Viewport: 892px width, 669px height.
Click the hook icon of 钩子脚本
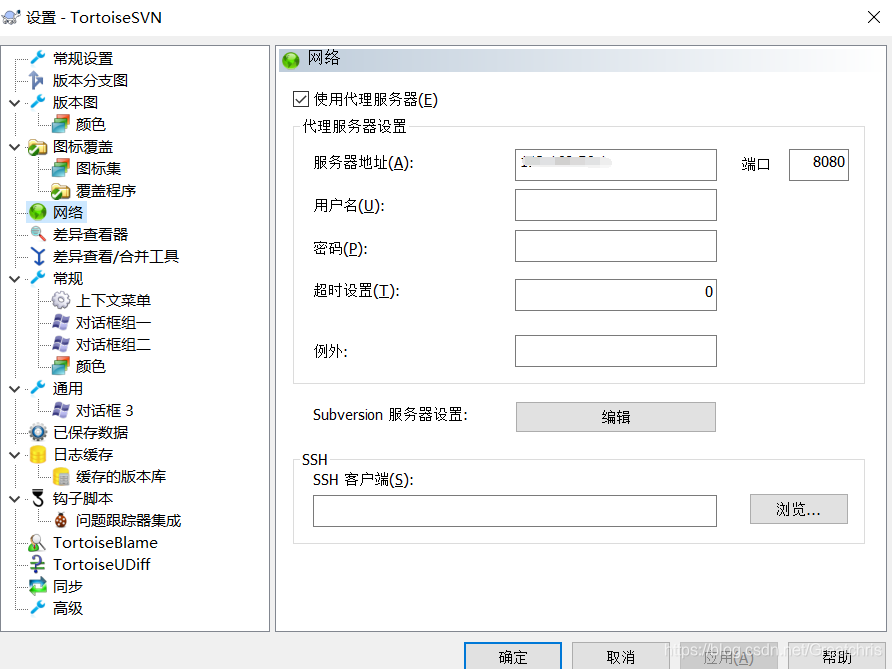pyautogui.click(x=38, y=498)
